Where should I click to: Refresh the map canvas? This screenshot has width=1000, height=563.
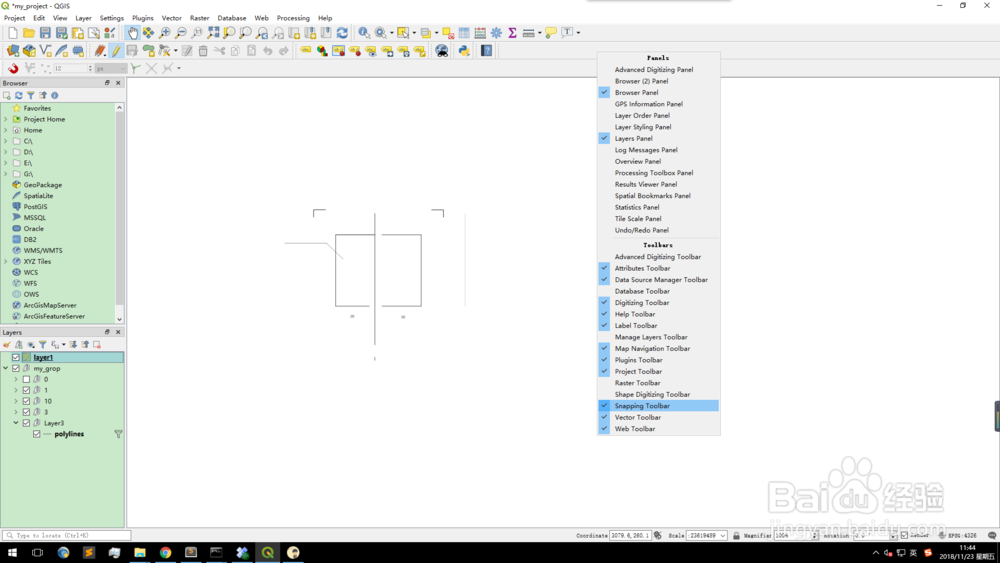[x=342, y=33]
